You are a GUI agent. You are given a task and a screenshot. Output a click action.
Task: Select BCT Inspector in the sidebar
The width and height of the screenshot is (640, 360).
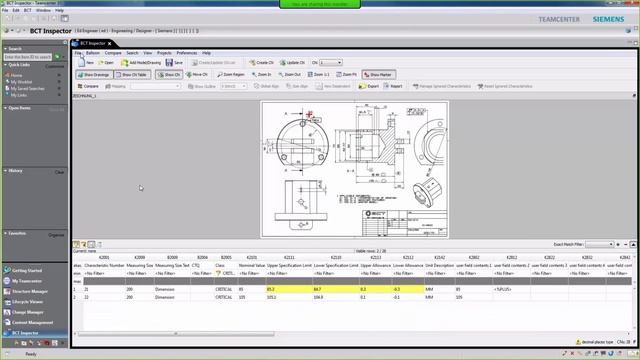[x=35, y=333]
